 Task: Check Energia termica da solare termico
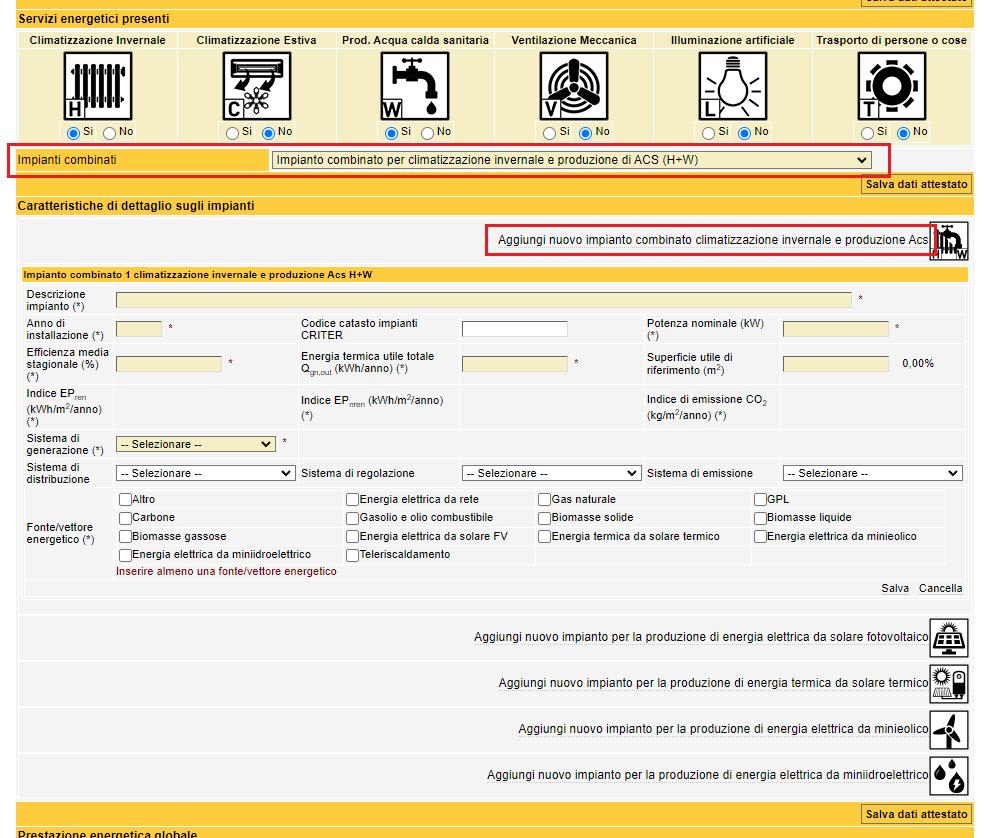click(x=545, y=537)
